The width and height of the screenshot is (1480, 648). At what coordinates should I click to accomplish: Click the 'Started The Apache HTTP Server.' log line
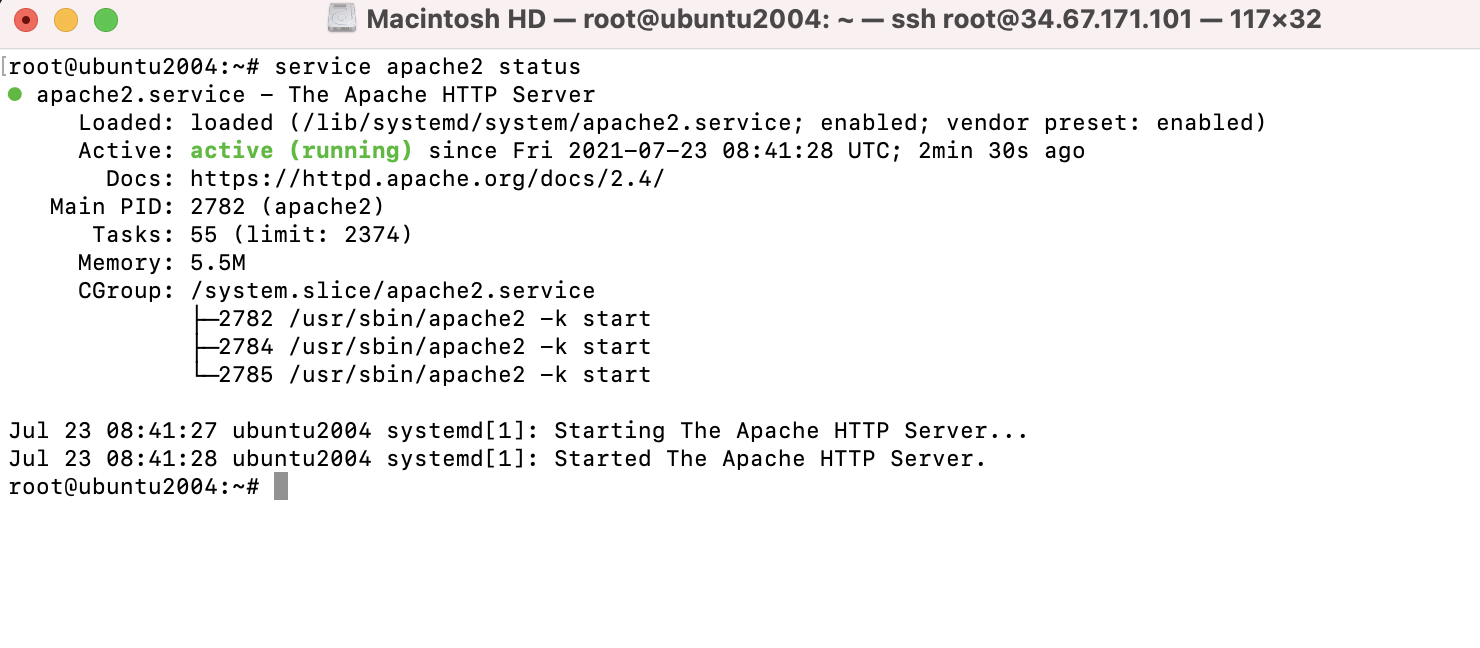click(497, 459)
